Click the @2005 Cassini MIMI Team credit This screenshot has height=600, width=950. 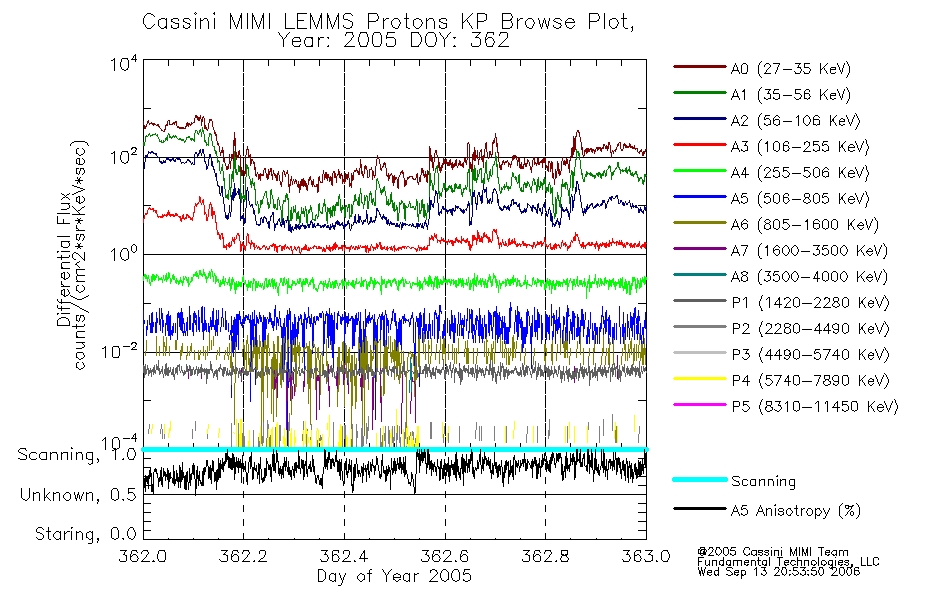[772, 552]
